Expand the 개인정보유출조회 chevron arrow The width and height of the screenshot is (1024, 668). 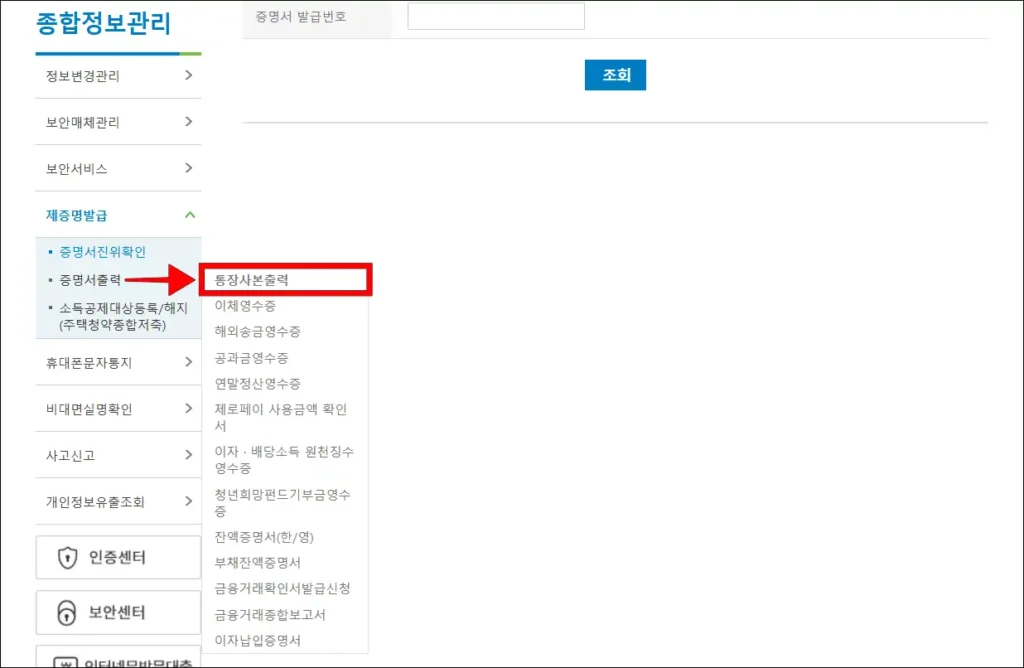click(189, 501)
